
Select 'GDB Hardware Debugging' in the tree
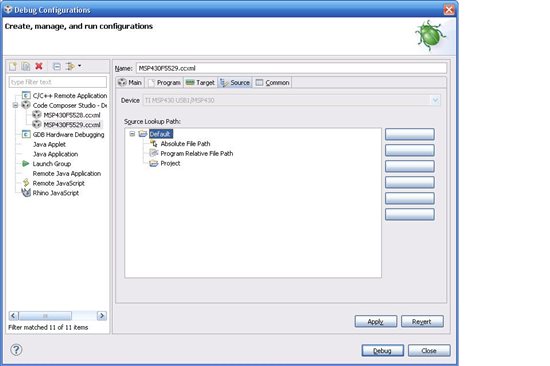(x=68, y=134)
